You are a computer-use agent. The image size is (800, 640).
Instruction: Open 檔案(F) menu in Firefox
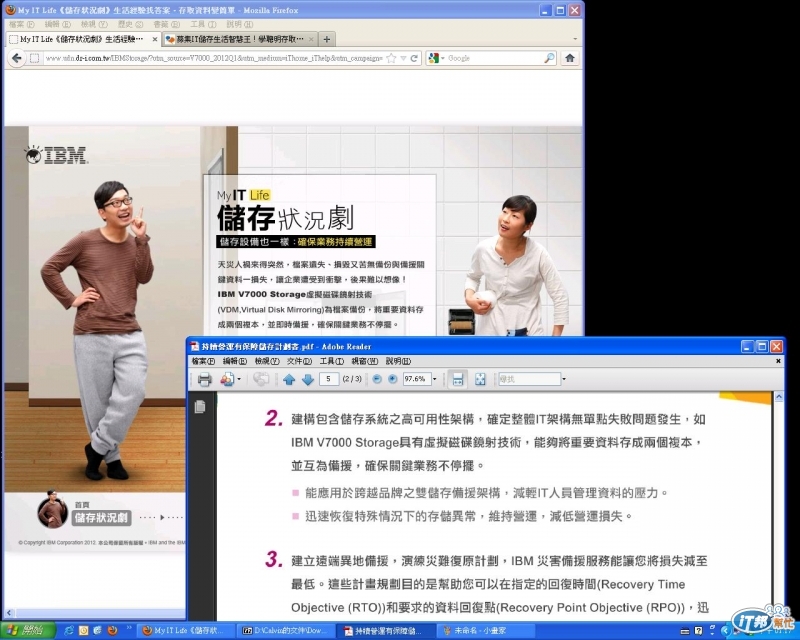tap(21, 24)
